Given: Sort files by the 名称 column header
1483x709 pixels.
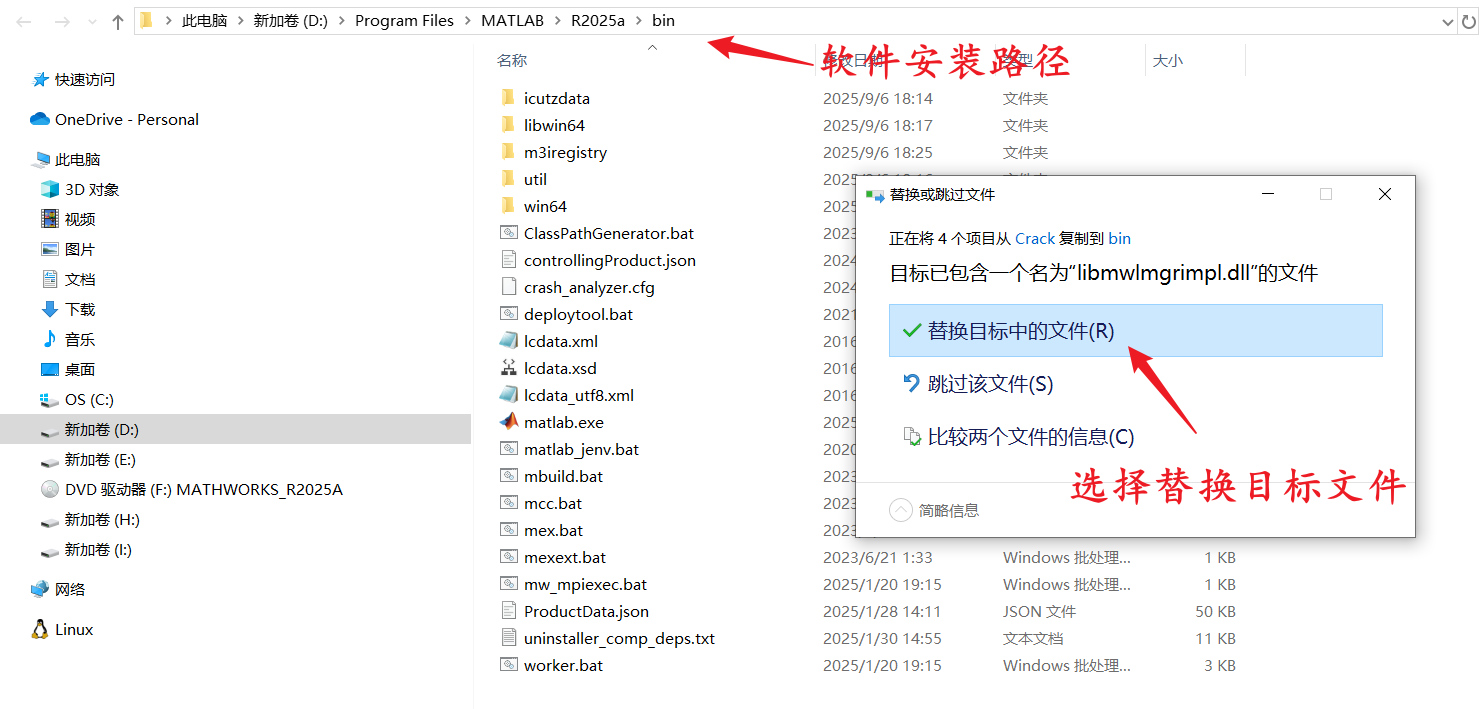Looking at the screenshot, I should click(512, 60).
